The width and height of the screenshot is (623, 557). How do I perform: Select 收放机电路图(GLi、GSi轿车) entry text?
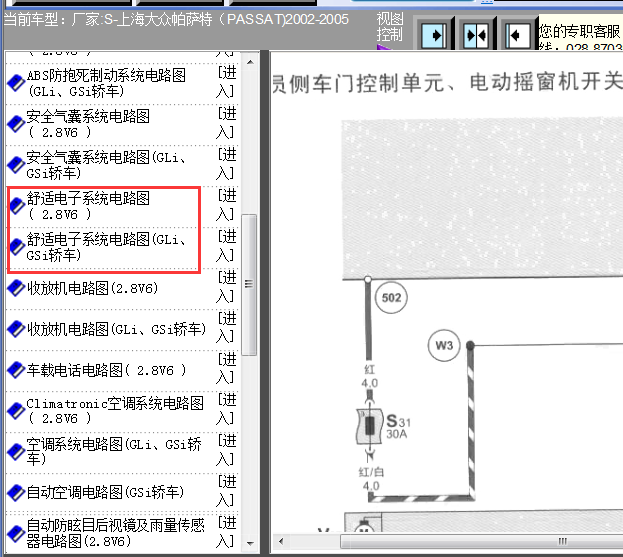click(116, 329)
